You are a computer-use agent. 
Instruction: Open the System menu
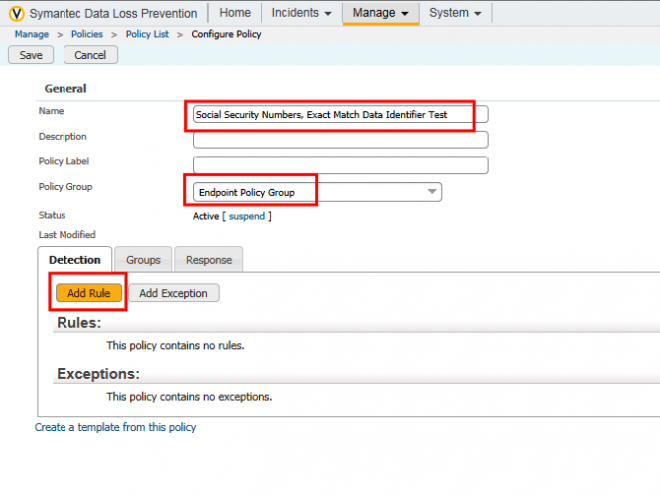455,13
